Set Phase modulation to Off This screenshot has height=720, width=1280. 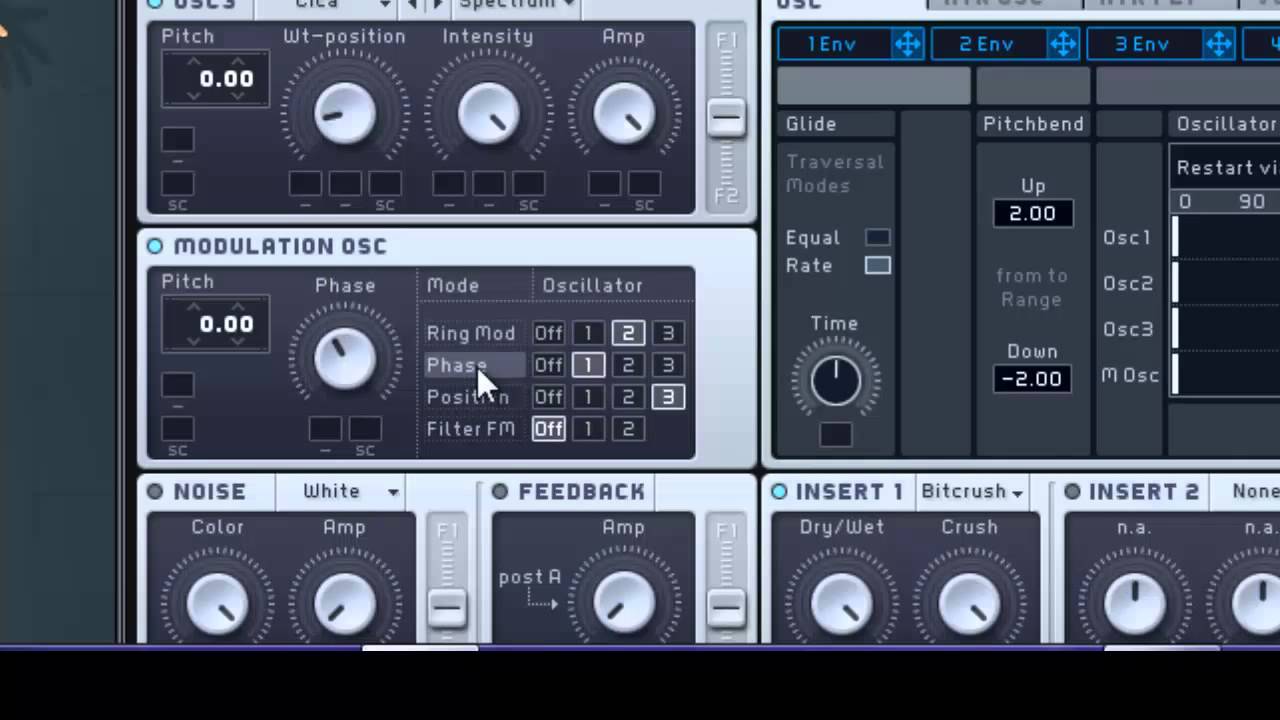click(548, 365)
